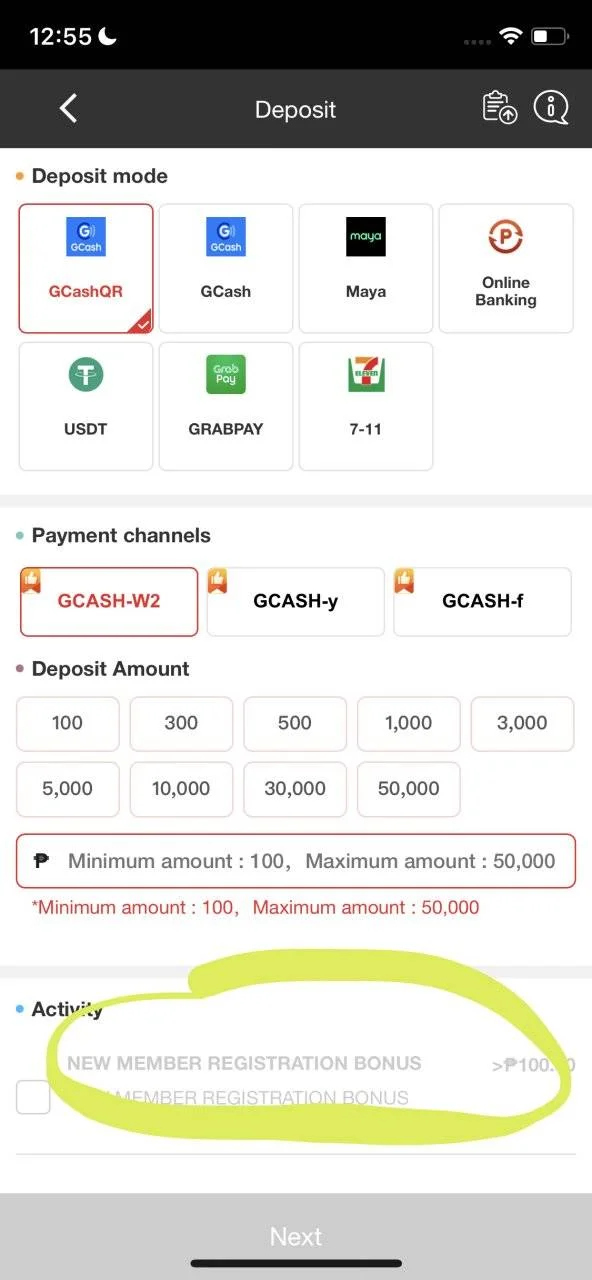The width and height of the screenshot is (592, 1280).
Task: Tap the Next button
Action: coord(296,1236)
